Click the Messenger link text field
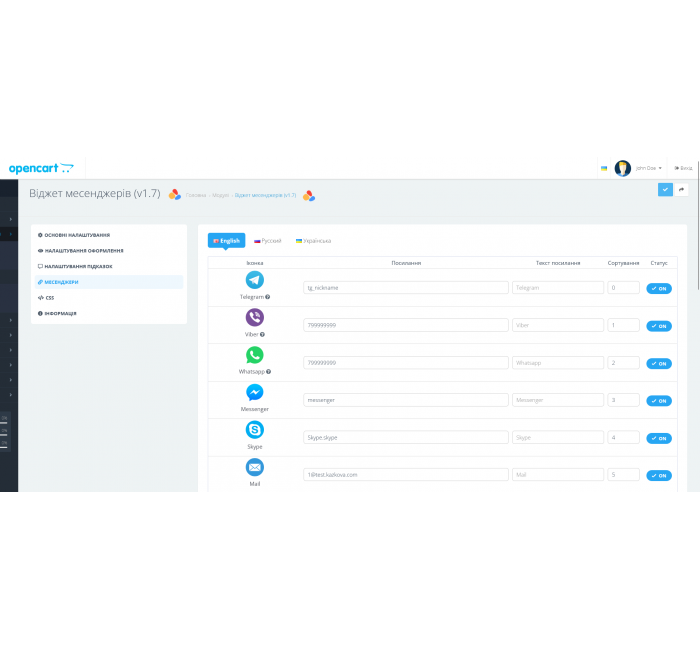 coord(558,400)
